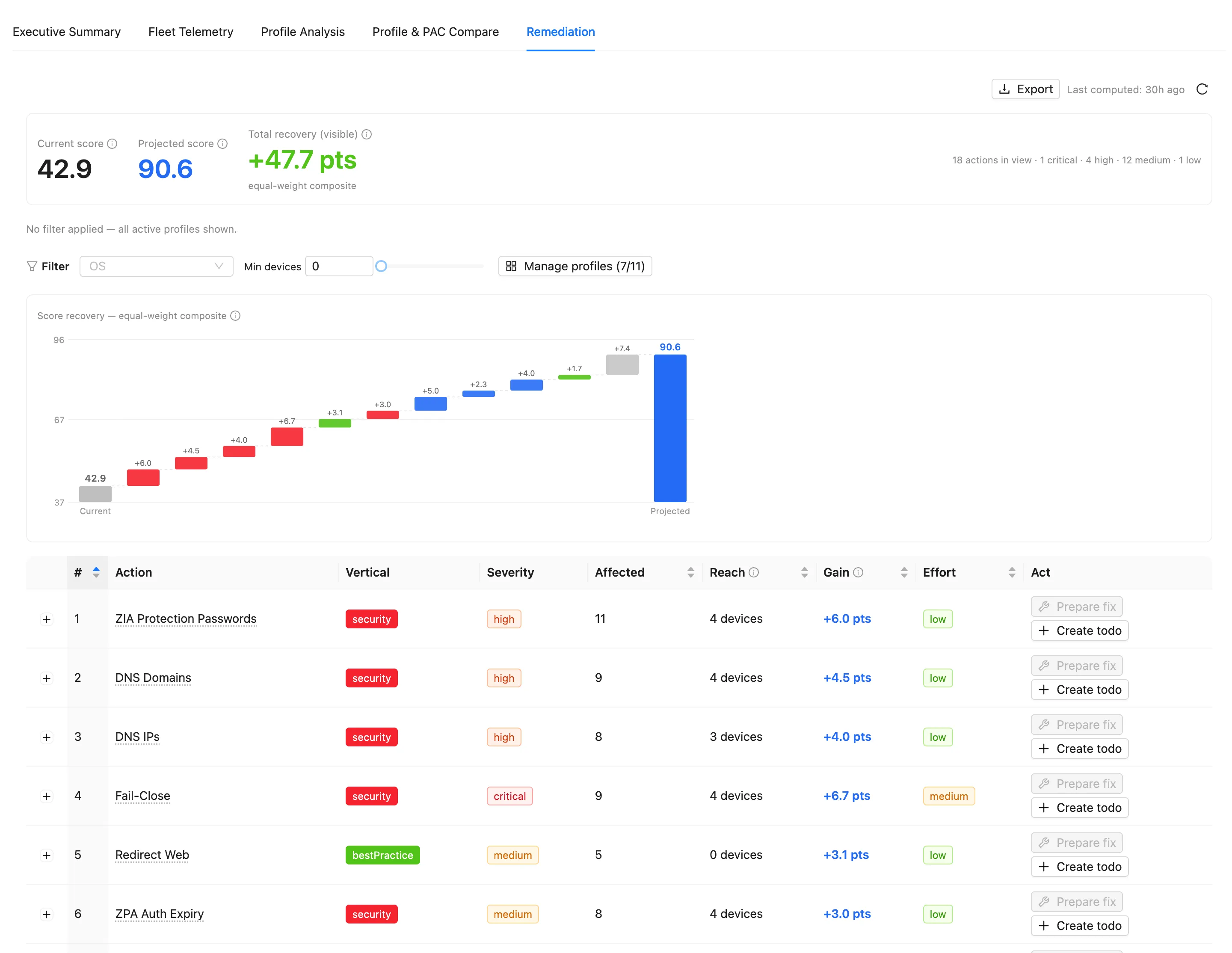The width and height of the screenshot is (1232, 953).
Task: Click the +47.7 pts total recovery value
Action: (302, 160)
